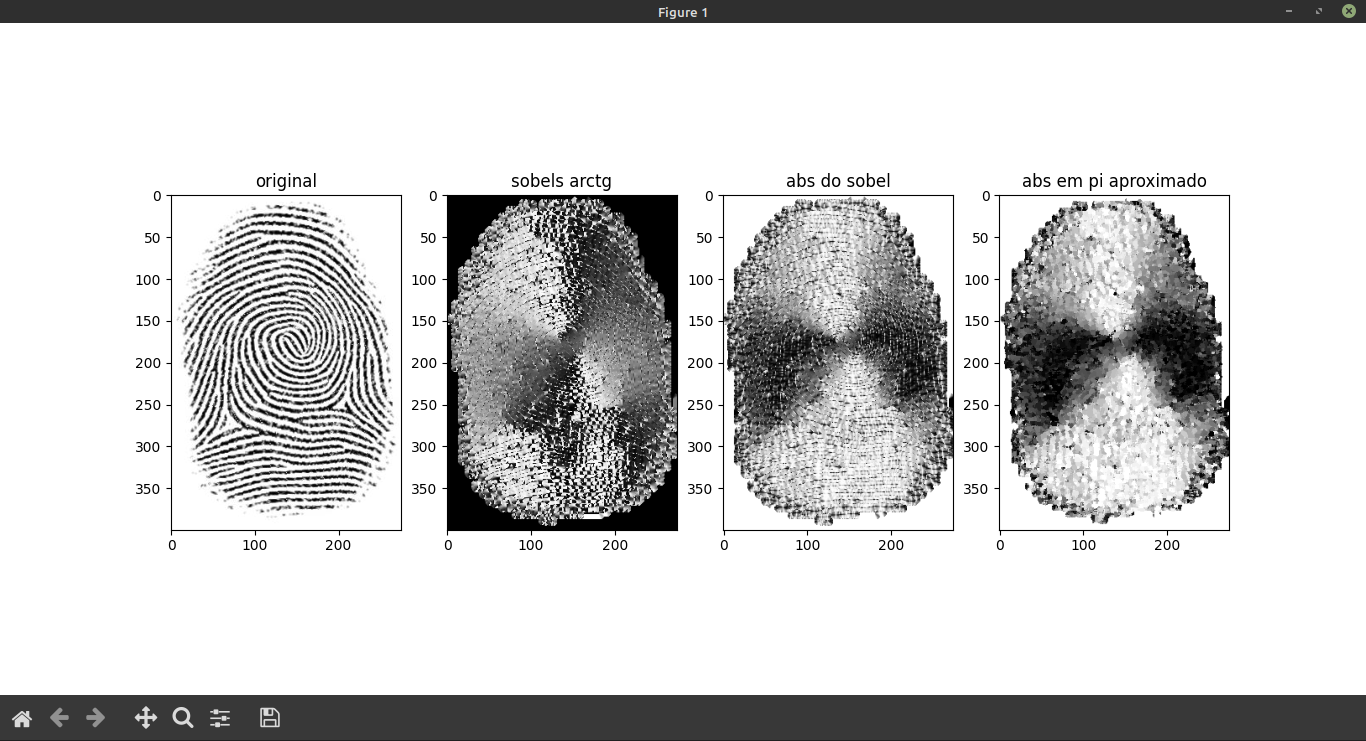Save the figure with floppy icon
Screen dimensions: 1366x741
pos(269,718)
